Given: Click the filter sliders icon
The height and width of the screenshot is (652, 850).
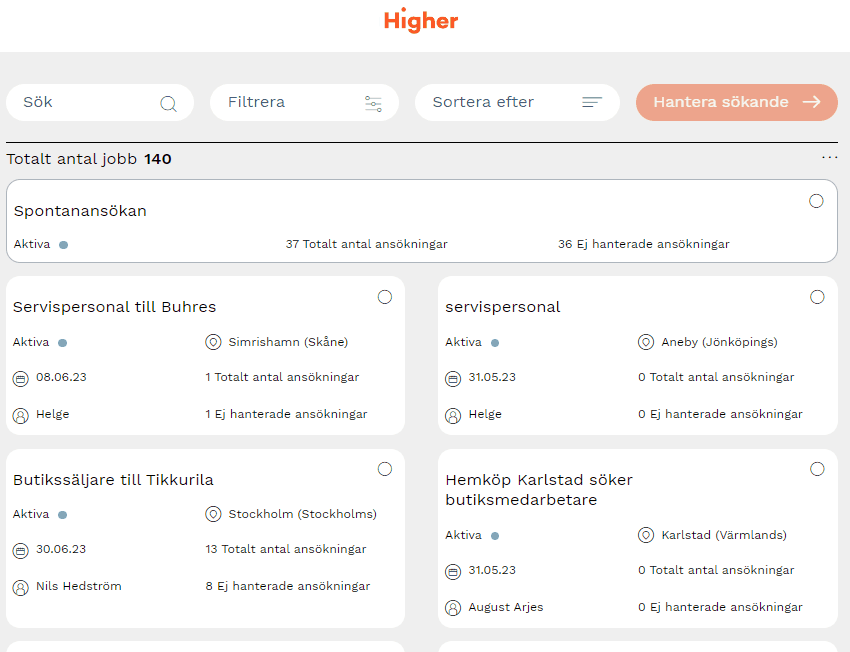Looking at the screenshot, I should (x=373, y=103).
